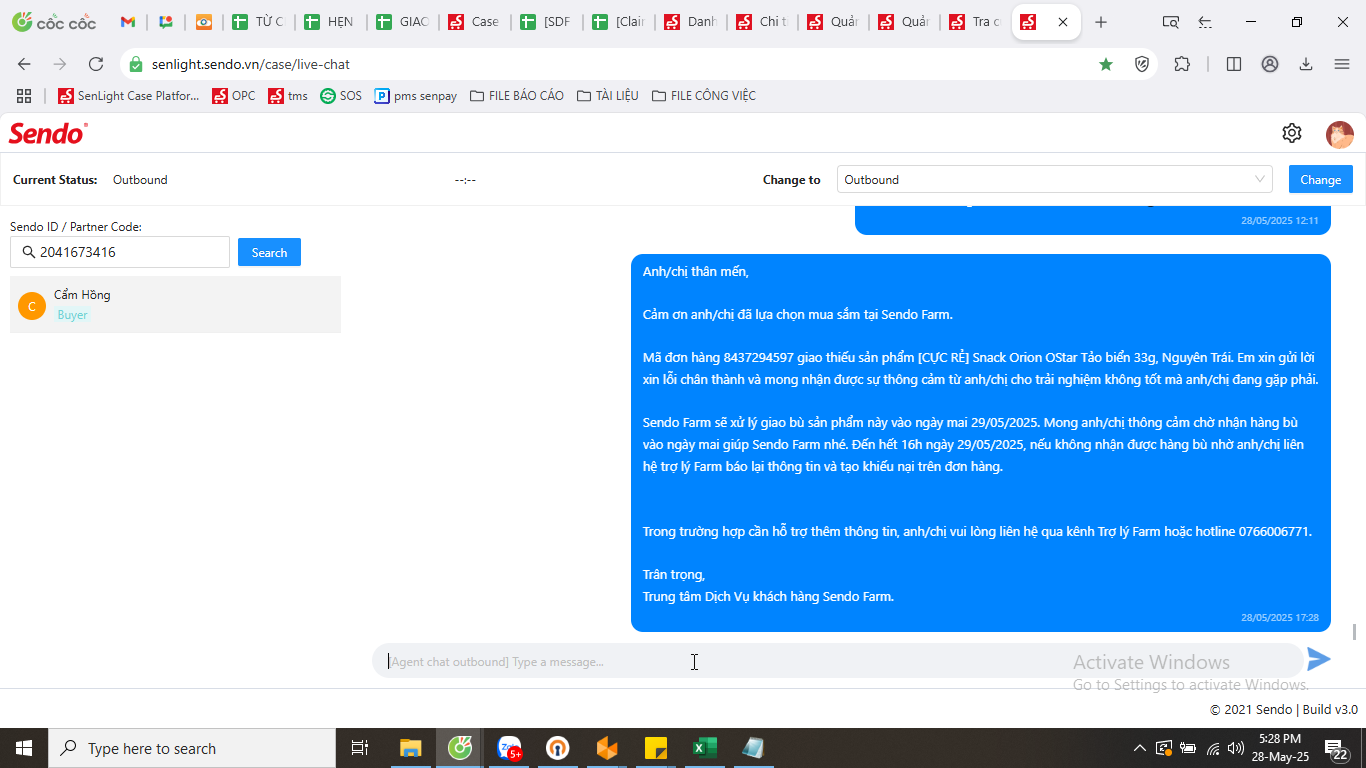Switch to the Chi t tab
The width and height of the screenshot is (1366, 768).
click(761, 22)
